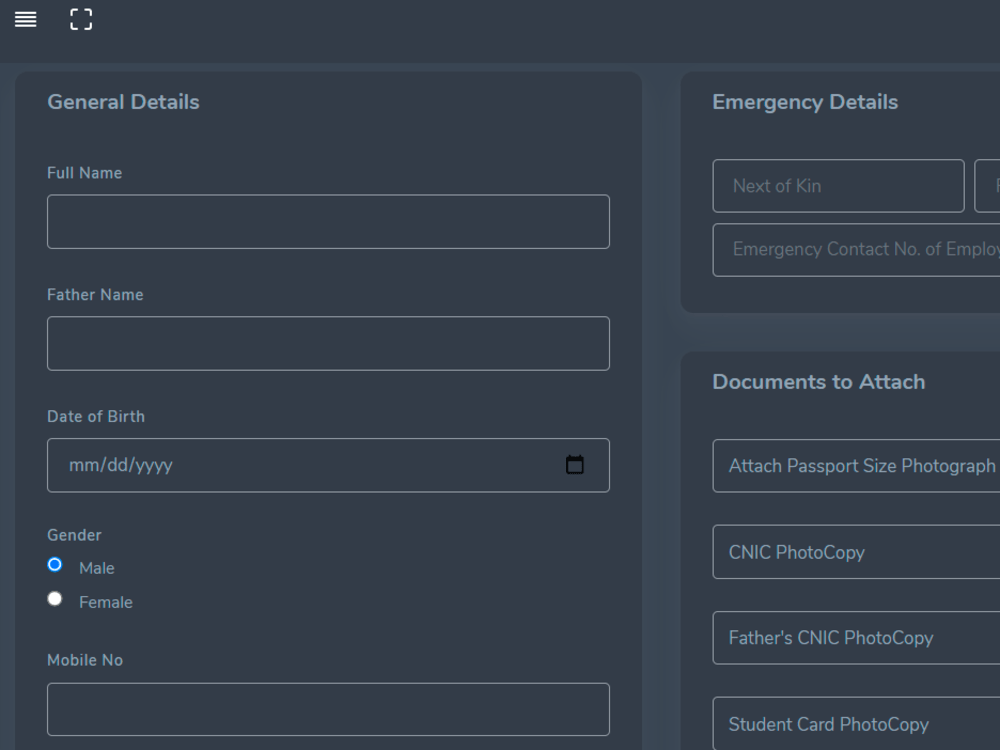Click the Full Name input field

[328, 221]
